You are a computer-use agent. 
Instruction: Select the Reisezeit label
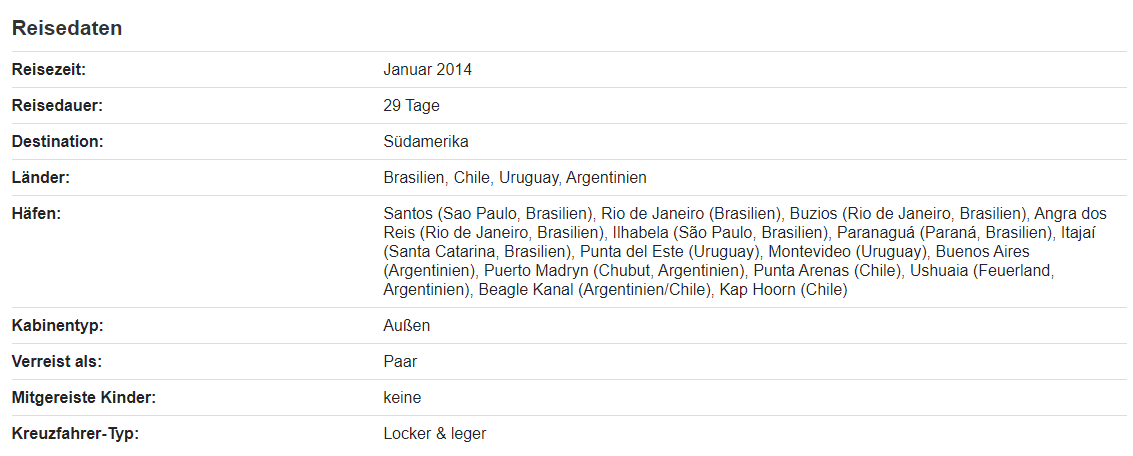pyautogui.click(x=49, y=70)
